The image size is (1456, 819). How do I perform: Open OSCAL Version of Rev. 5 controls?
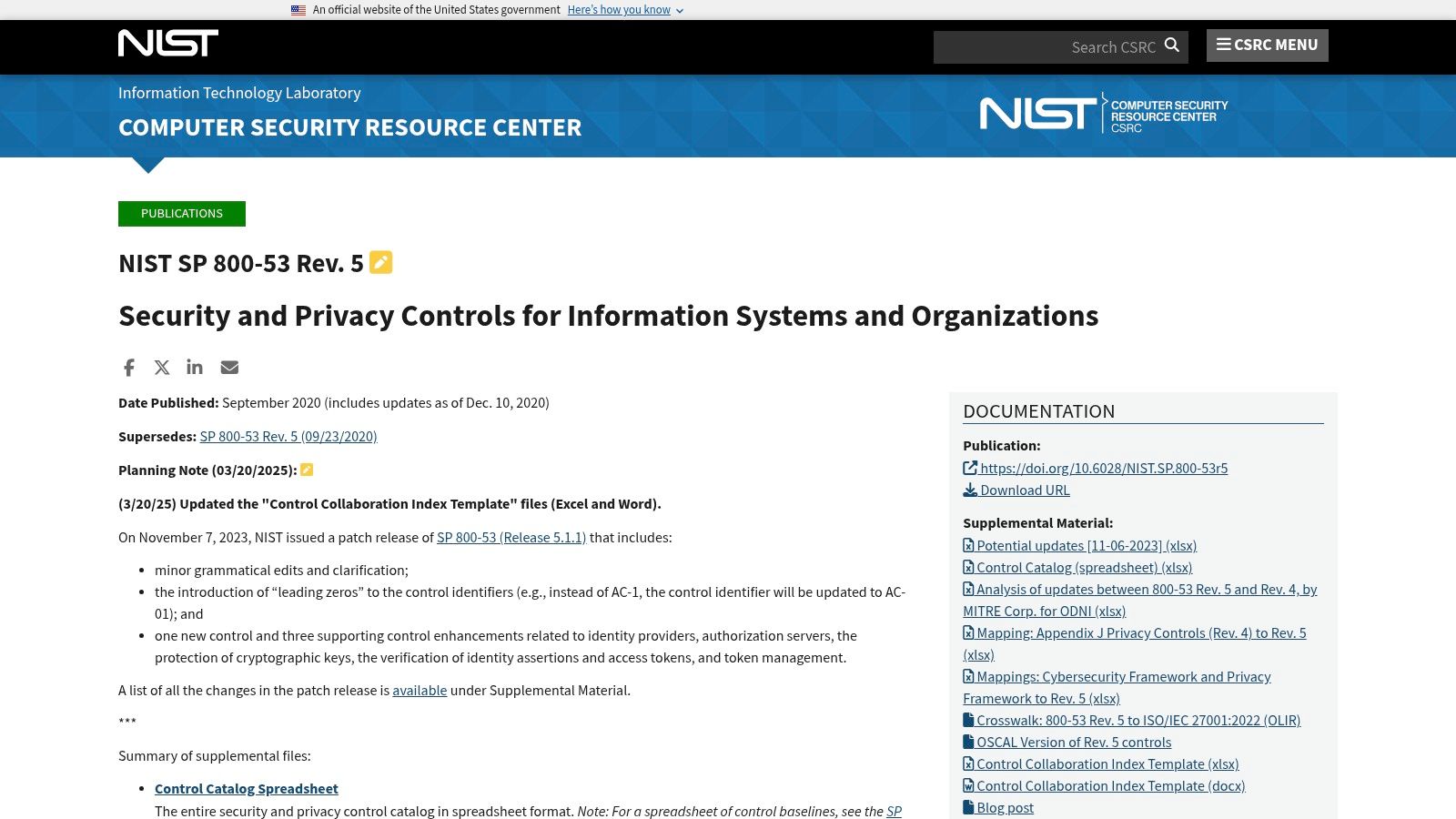point(1074,743)
